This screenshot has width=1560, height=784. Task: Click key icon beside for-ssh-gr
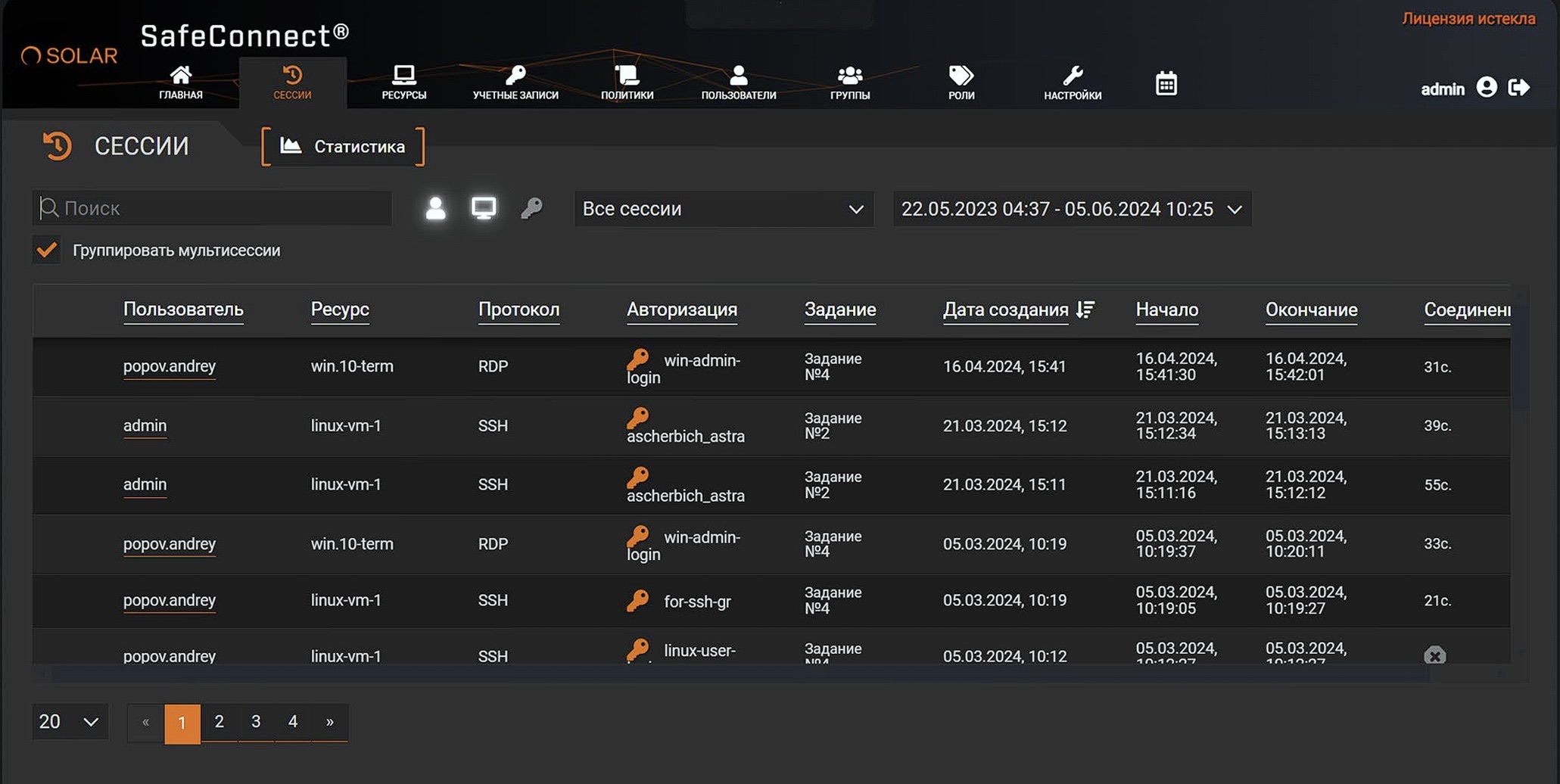click(638, 600)
